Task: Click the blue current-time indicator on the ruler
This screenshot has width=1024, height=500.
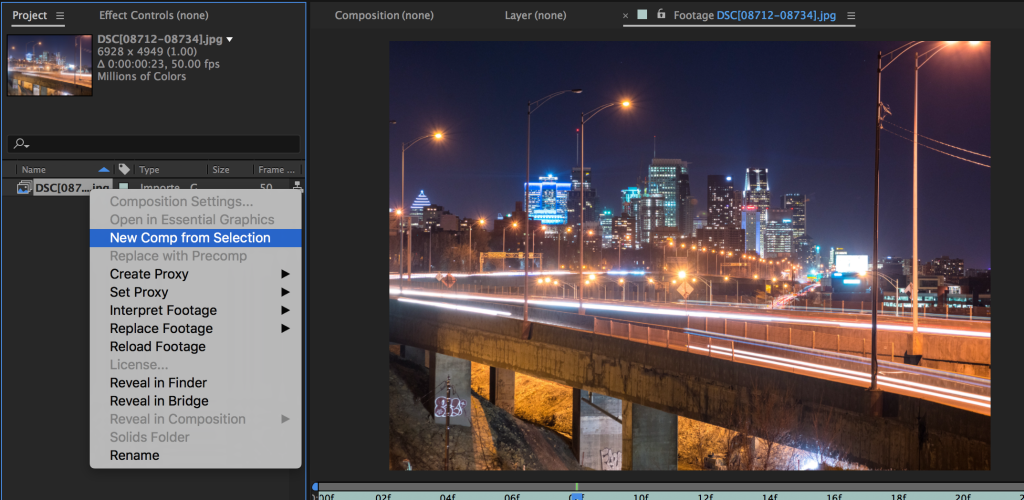Action: pyautogui.click(x=577, y=497)
